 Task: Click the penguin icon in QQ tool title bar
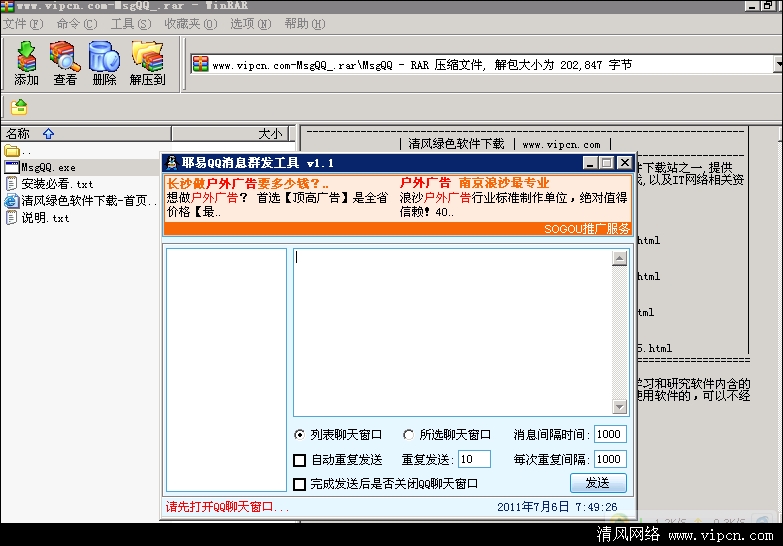[x=171, y=162]
